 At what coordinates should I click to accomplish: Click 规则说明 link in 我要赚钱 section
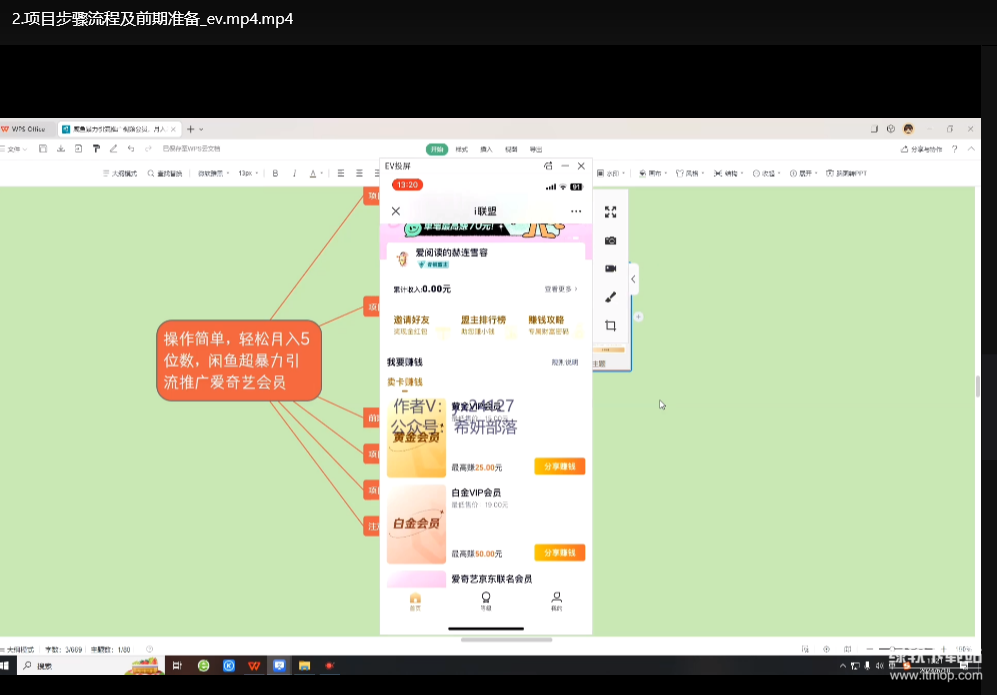tap(565, 362)
